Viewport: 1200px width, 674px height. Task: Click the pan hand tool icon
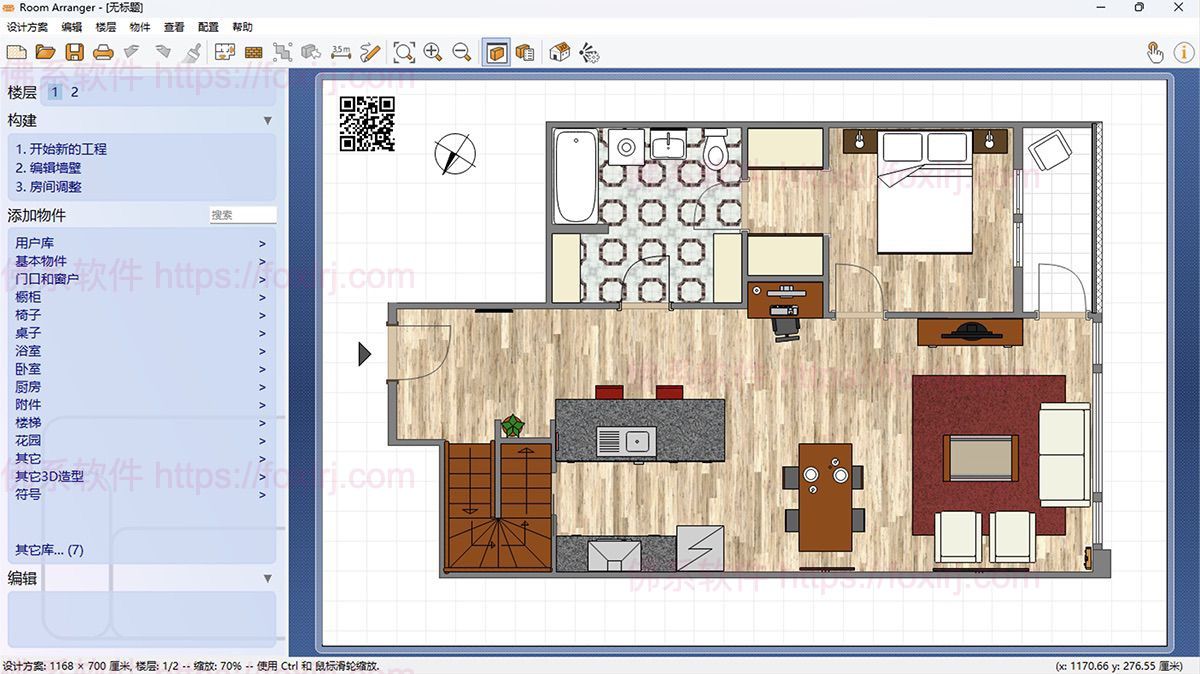tap(1155, 52)
